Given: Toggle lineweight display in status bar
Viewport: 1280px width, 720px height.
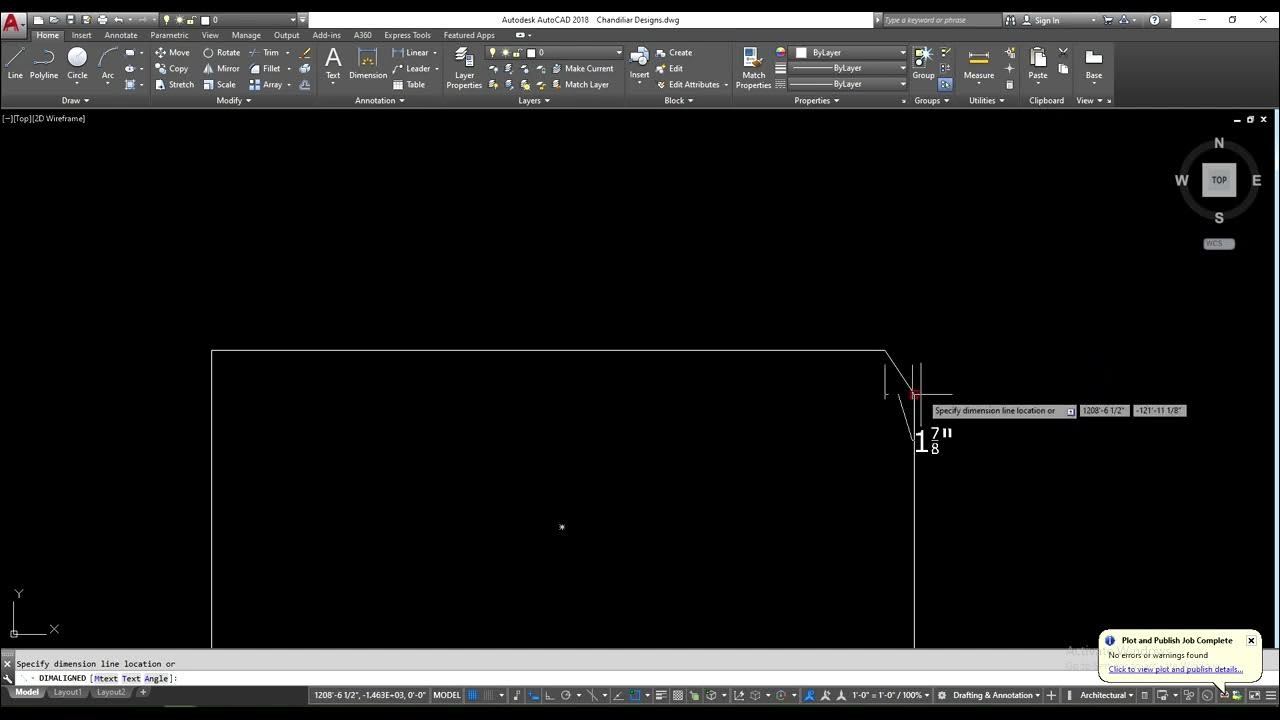Looking at the screenshot, I should (660, 695).
